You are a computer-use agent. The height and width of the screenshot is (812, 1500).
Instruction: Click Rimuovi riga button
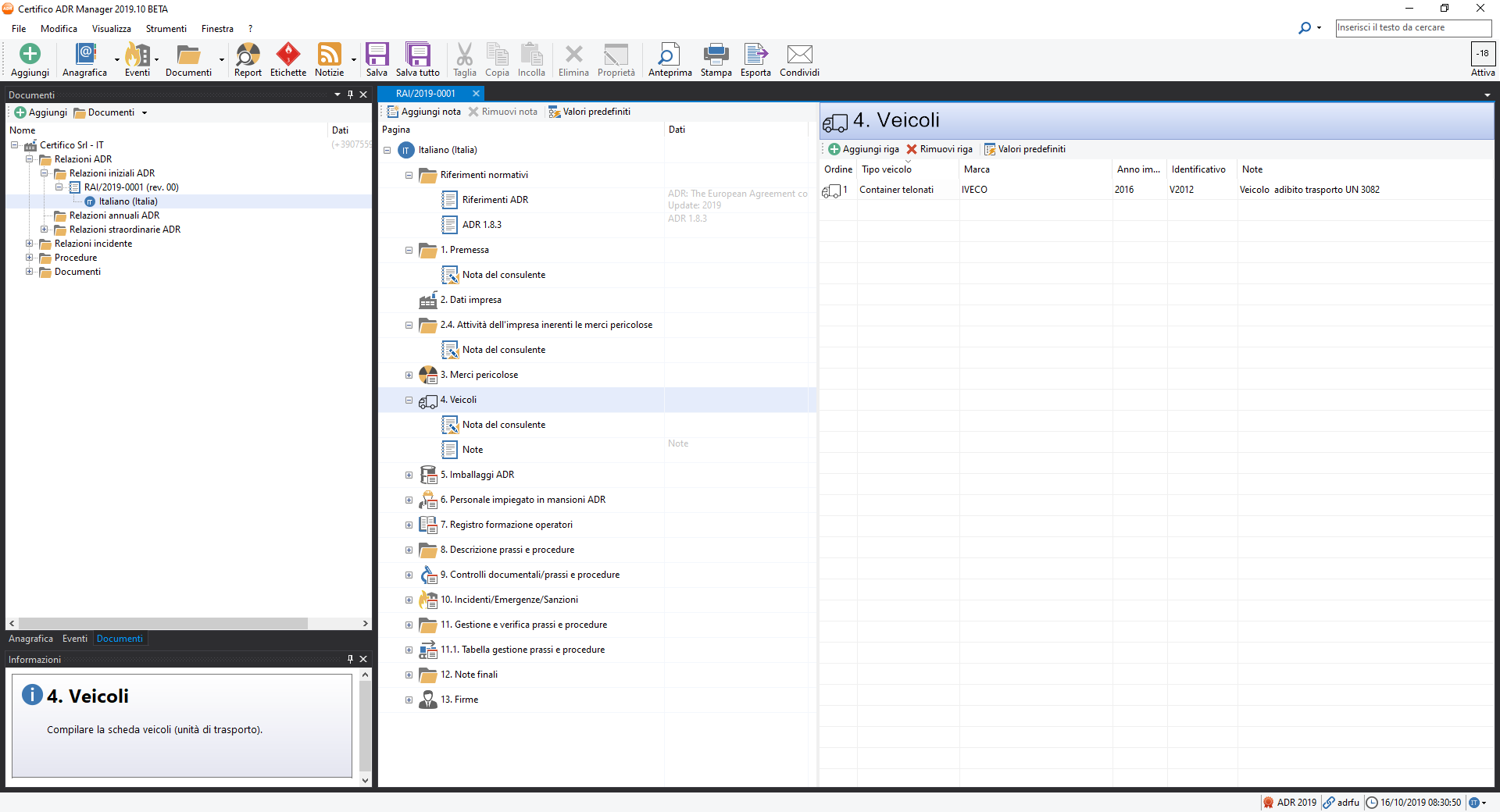click(939, 149)
